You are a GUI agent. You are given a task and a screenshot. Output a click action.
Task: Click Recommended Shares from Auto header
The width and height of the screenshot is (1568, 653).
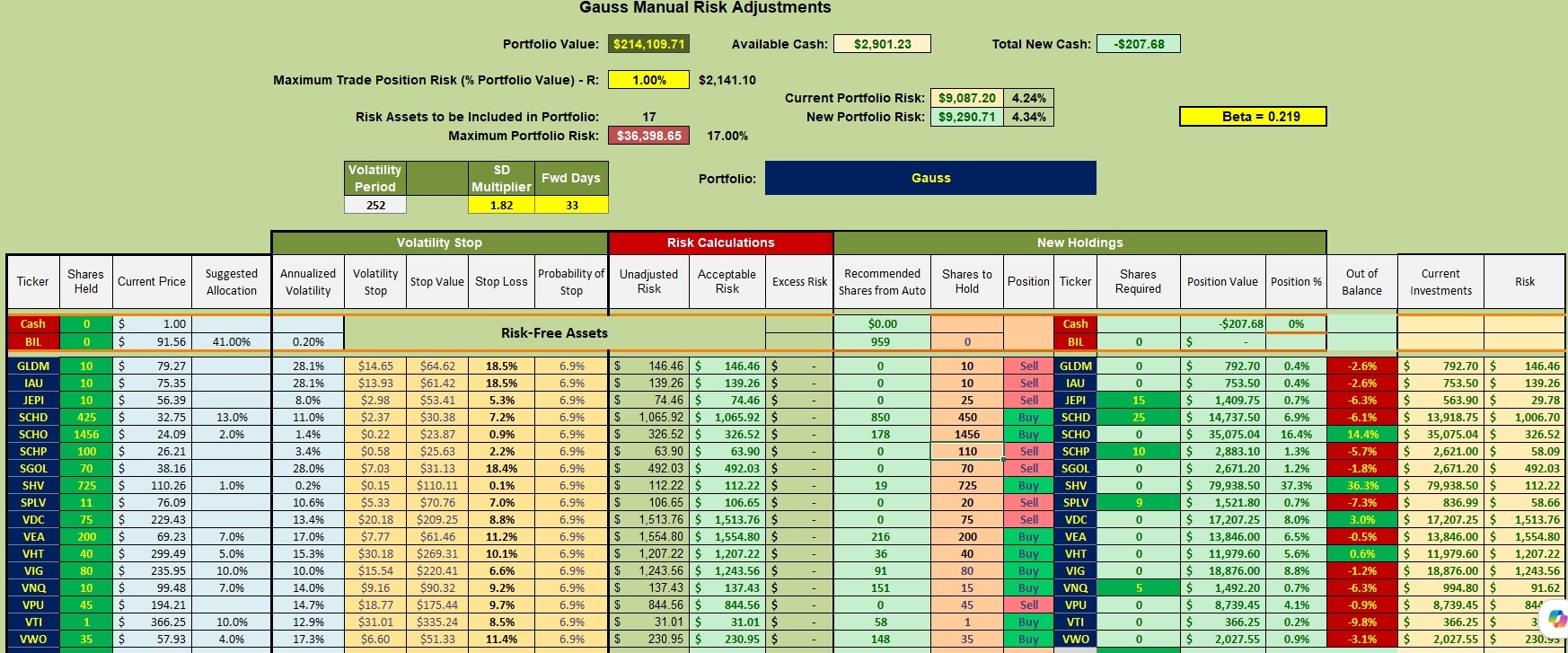point(882,281)
